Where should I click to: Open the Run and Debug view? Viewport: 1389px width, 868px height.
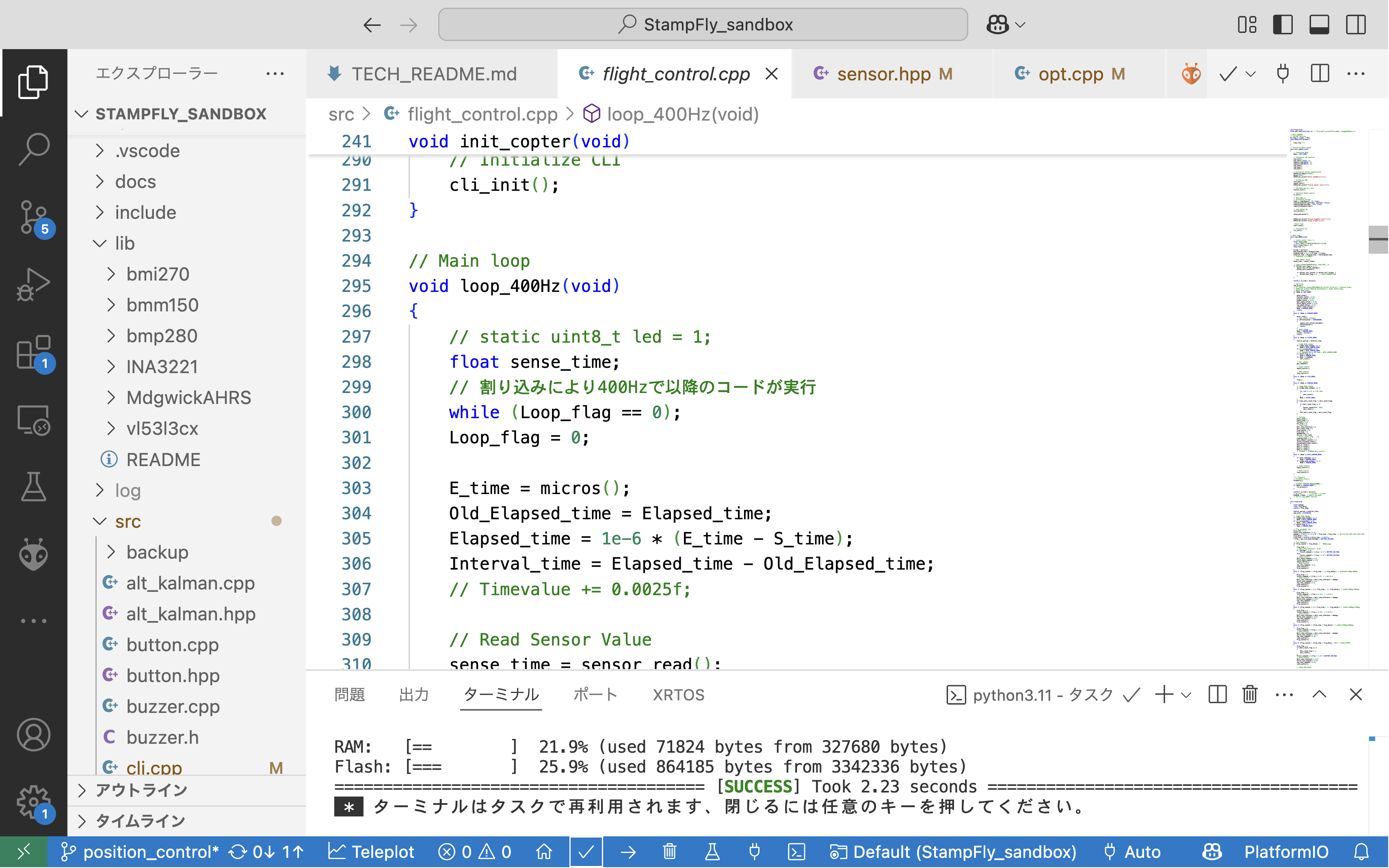pyautogui.click(x=33, y=285)
